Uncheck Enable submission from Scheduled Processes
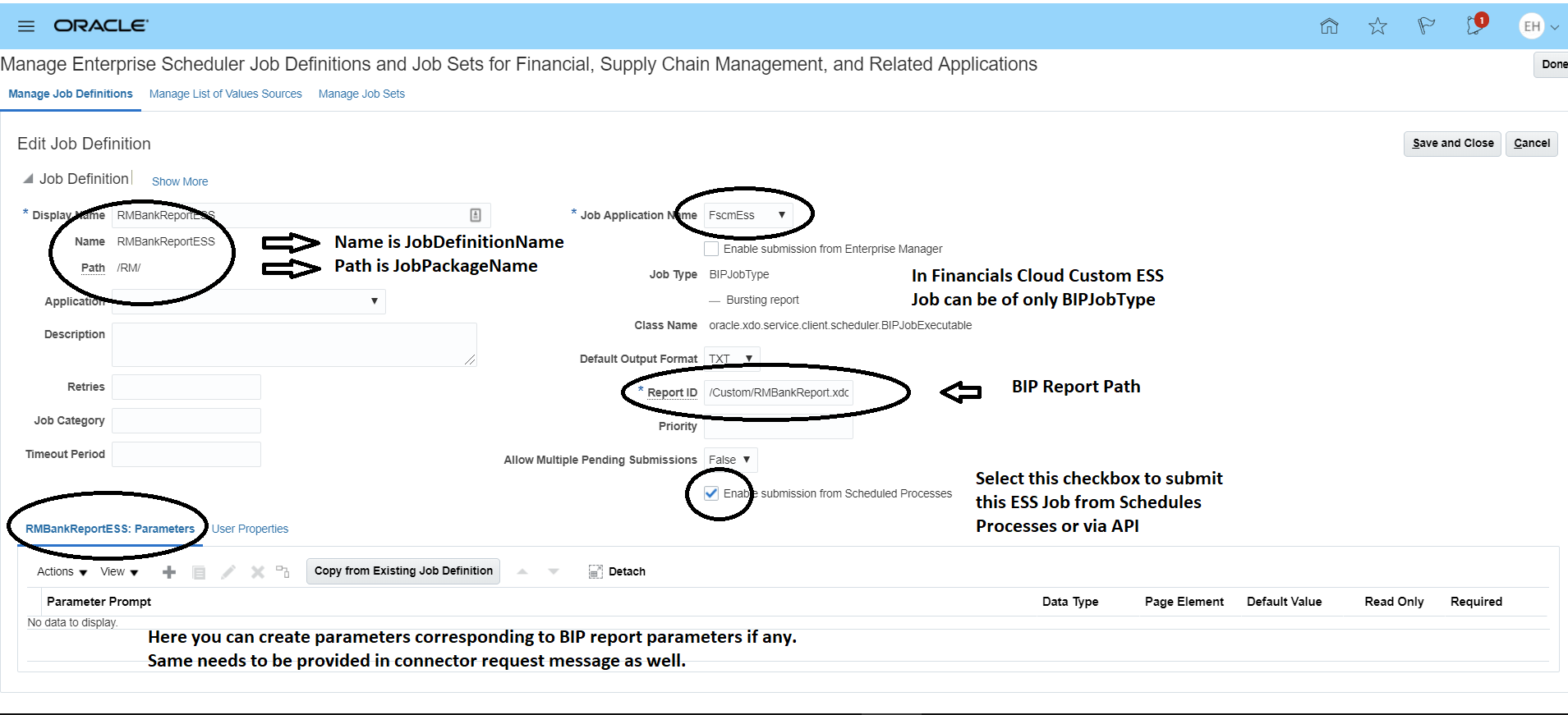 click(x=711, y=493)
